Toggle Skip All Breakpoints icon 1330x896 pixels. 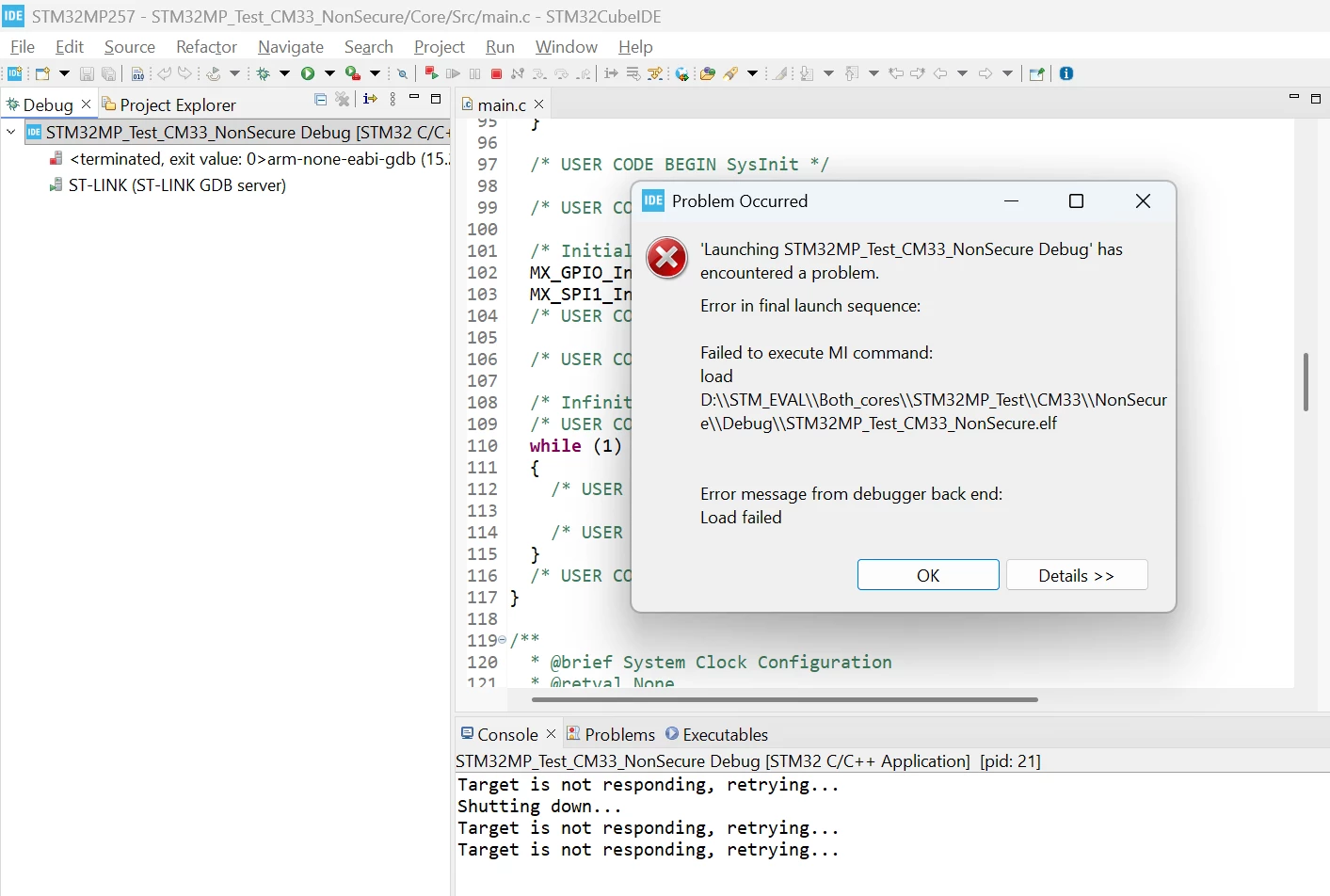pos(402,73)
